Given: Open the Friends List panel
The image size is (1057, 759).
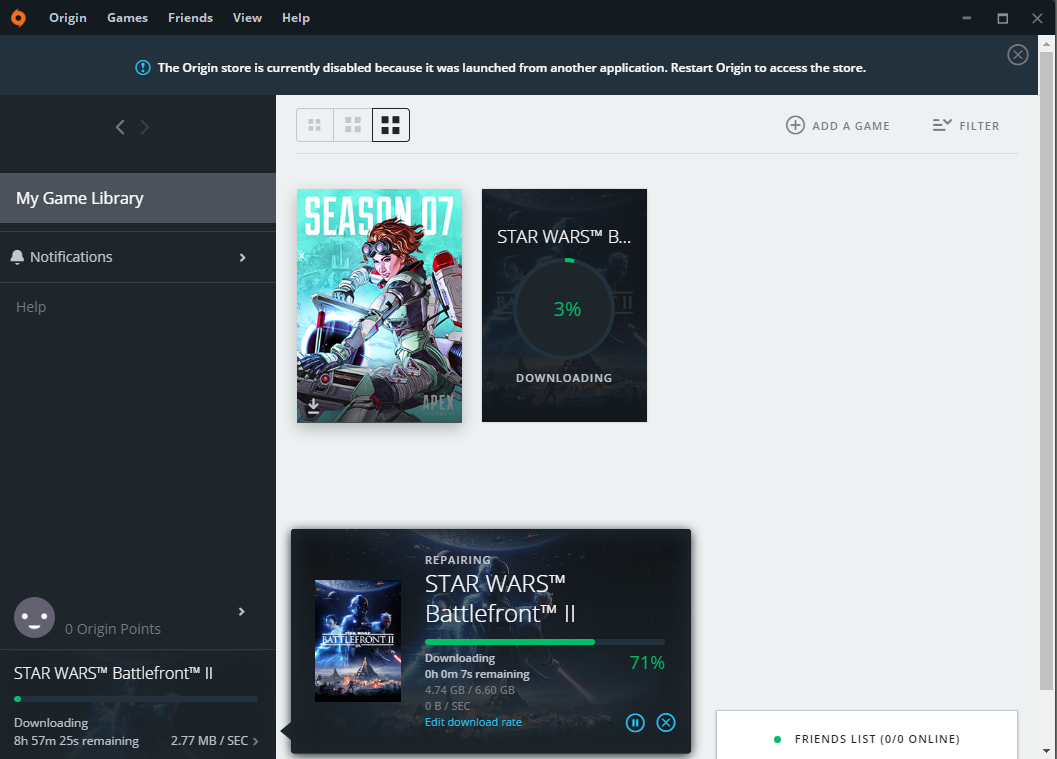Looking at the screenshot, I should click(x=867, y=735).
